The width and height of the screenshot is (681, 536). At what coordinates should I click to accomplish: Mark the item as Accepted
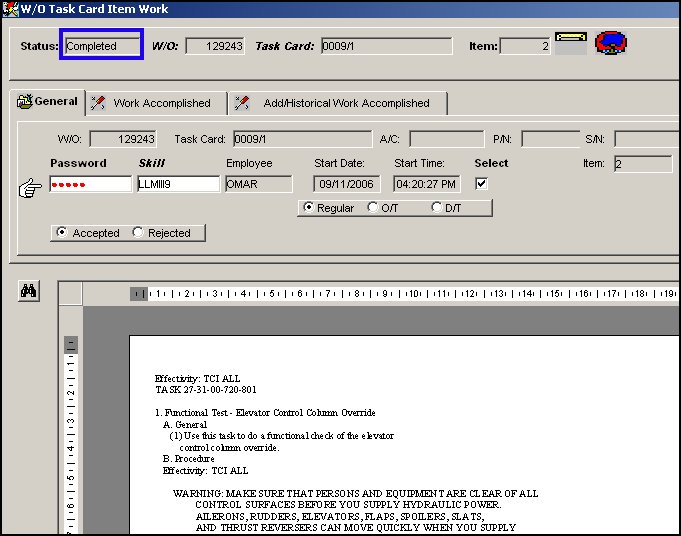[x=62, y=232]
